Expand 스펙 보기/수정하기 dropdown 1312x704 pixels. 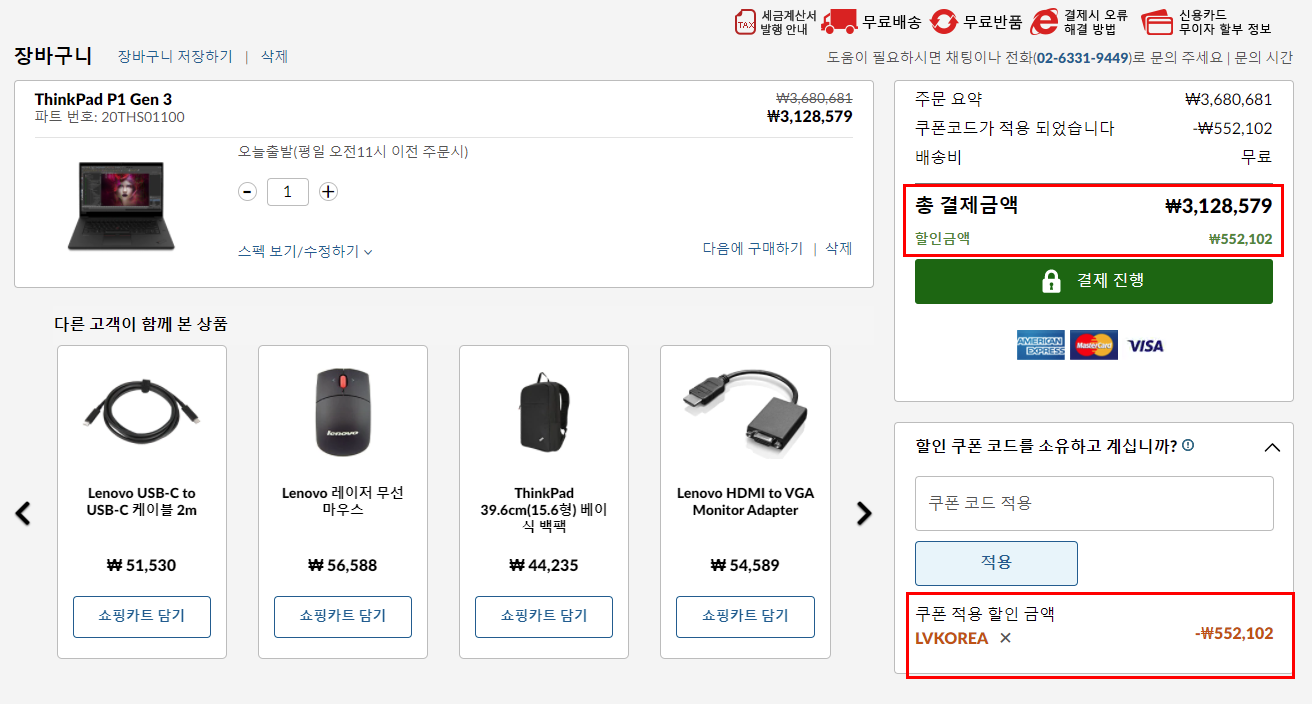[x=305, y=251]
